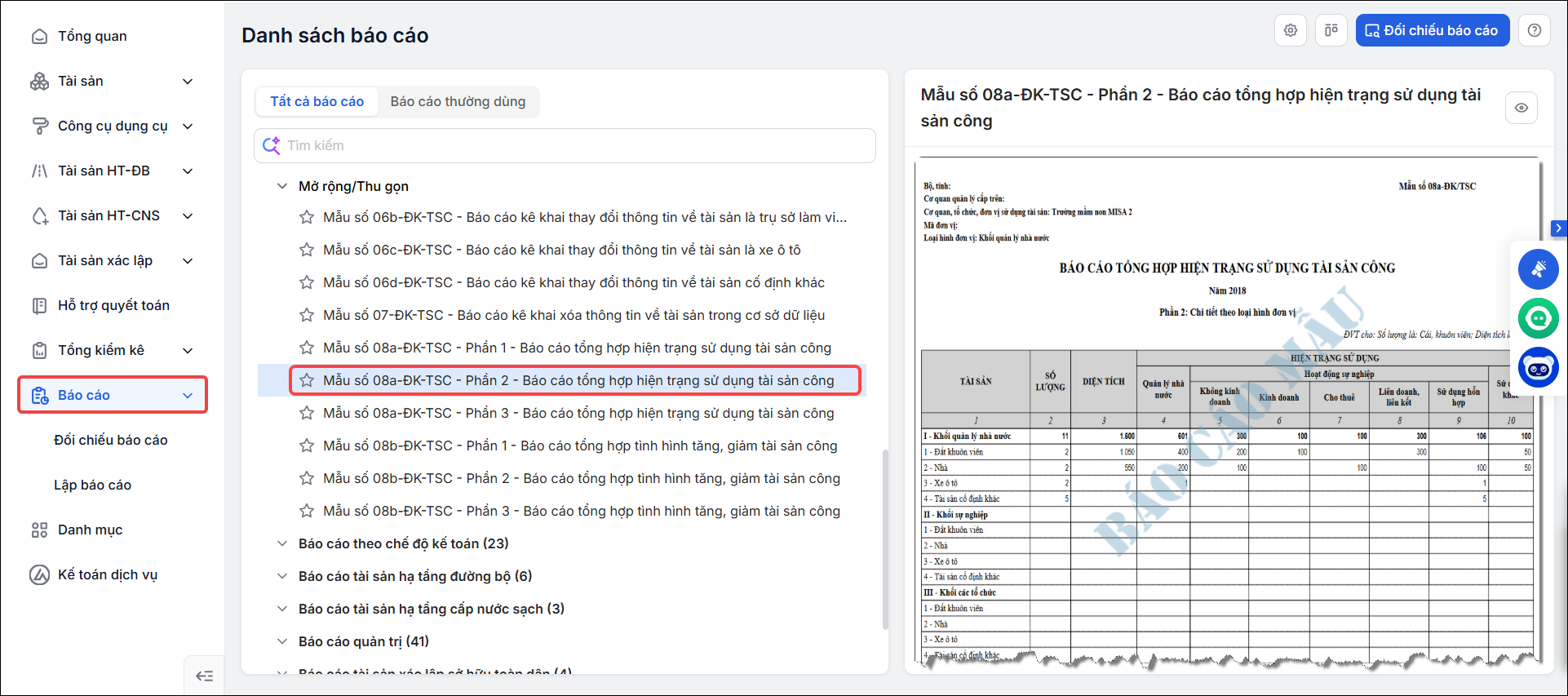Expand the Tài sản HT-CNS chevron
The image size is (1568, 696).
(188, 215)
